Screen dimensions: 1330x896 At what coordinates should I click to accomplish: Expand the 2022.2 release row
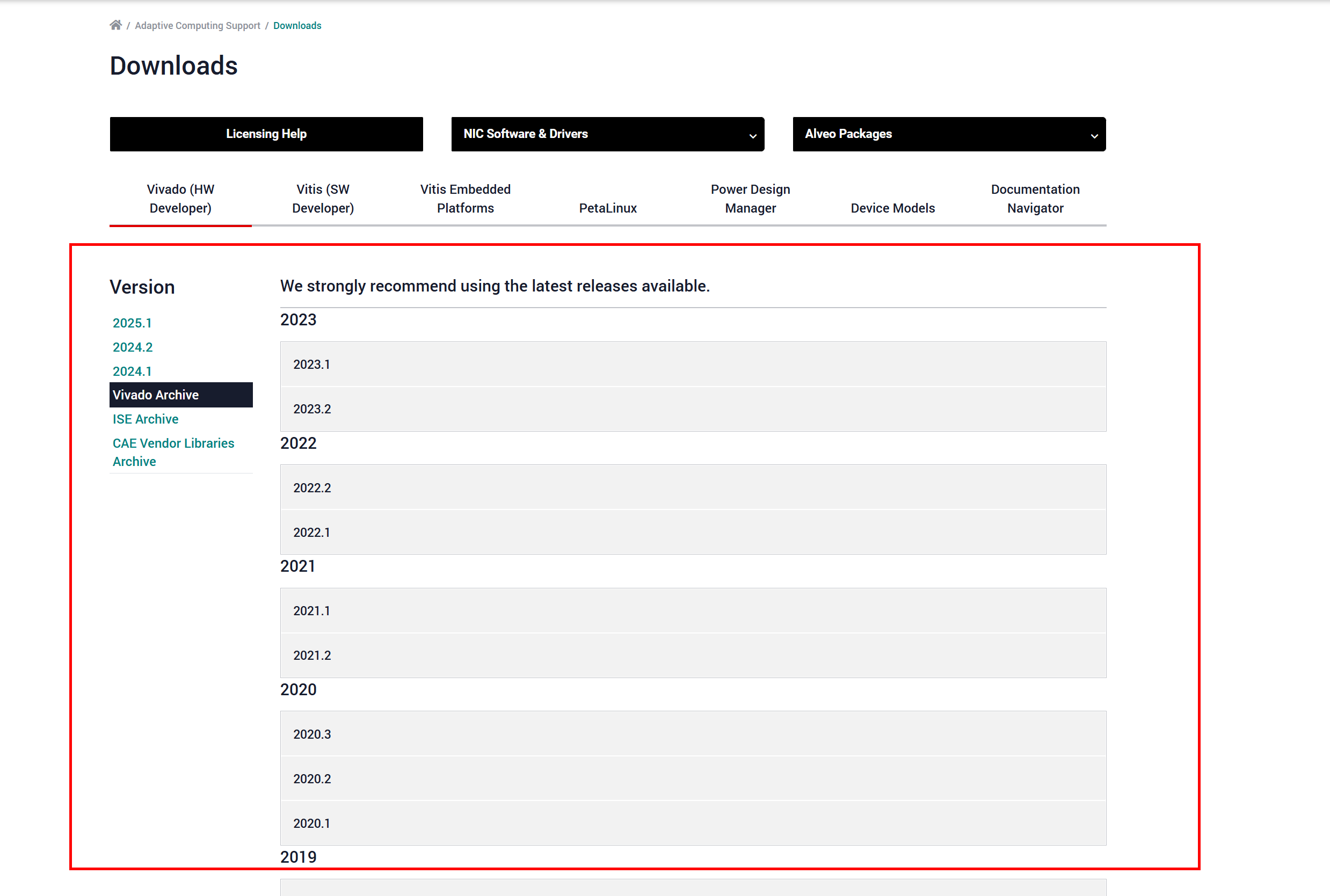(693, 487)
